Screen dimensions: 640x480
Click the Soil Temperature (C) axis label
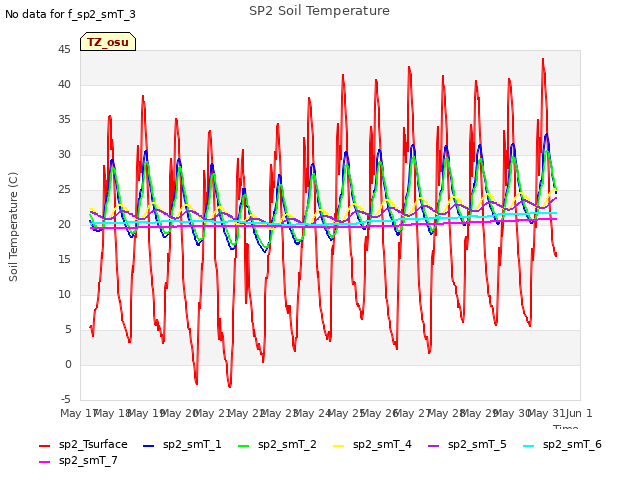(13, 227)
